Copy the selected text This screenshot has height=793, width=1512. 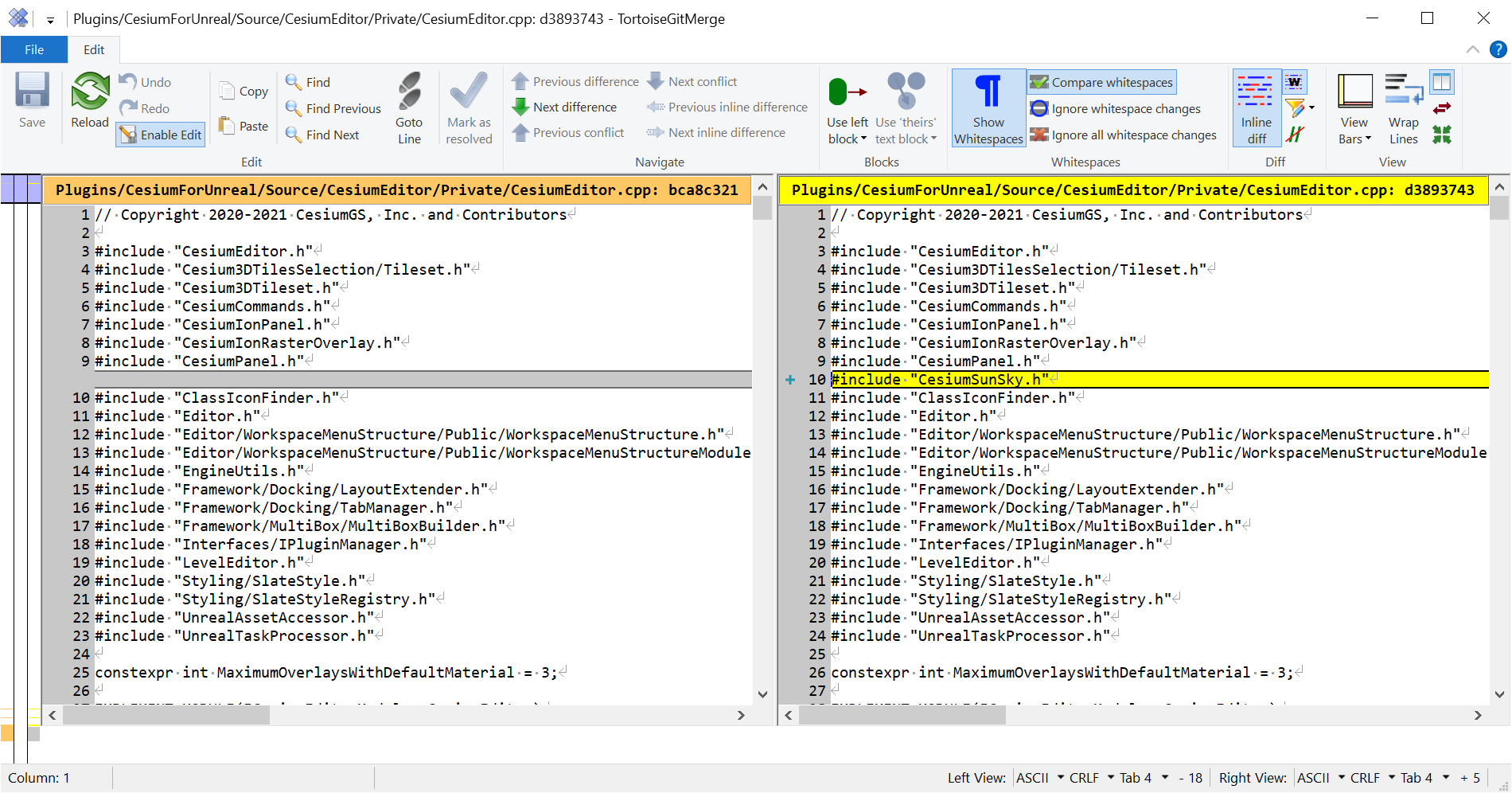(x=244, y=91)
